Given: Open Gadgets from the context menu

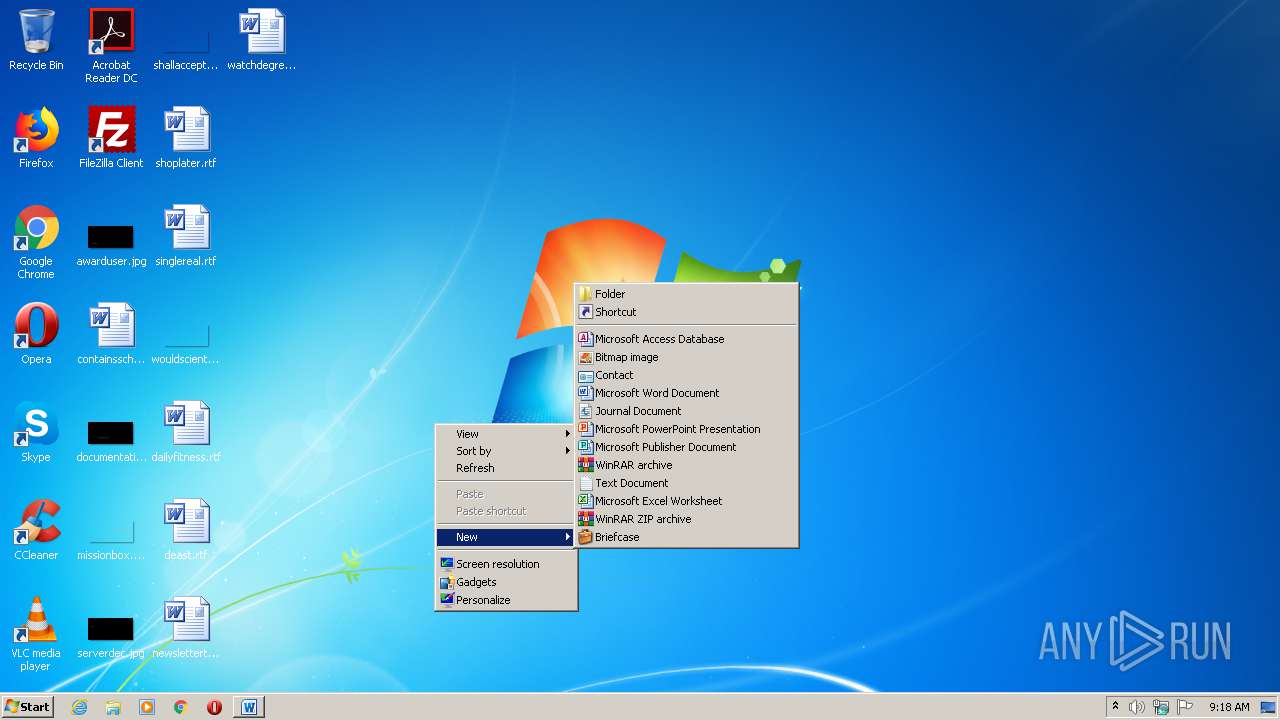Looking at the screenshot, I should point(506,582).
